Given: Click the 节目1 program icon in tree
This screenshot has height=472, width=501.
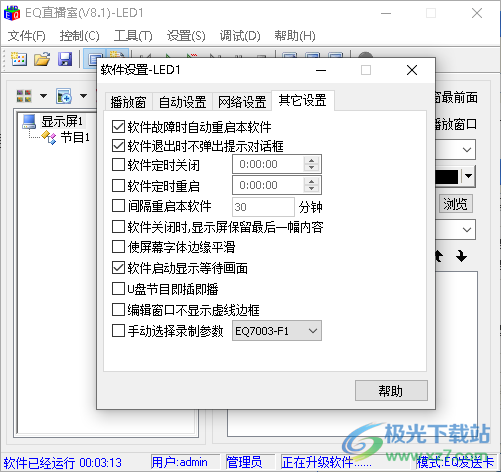Looking at the screenshot, I should 49,137.
